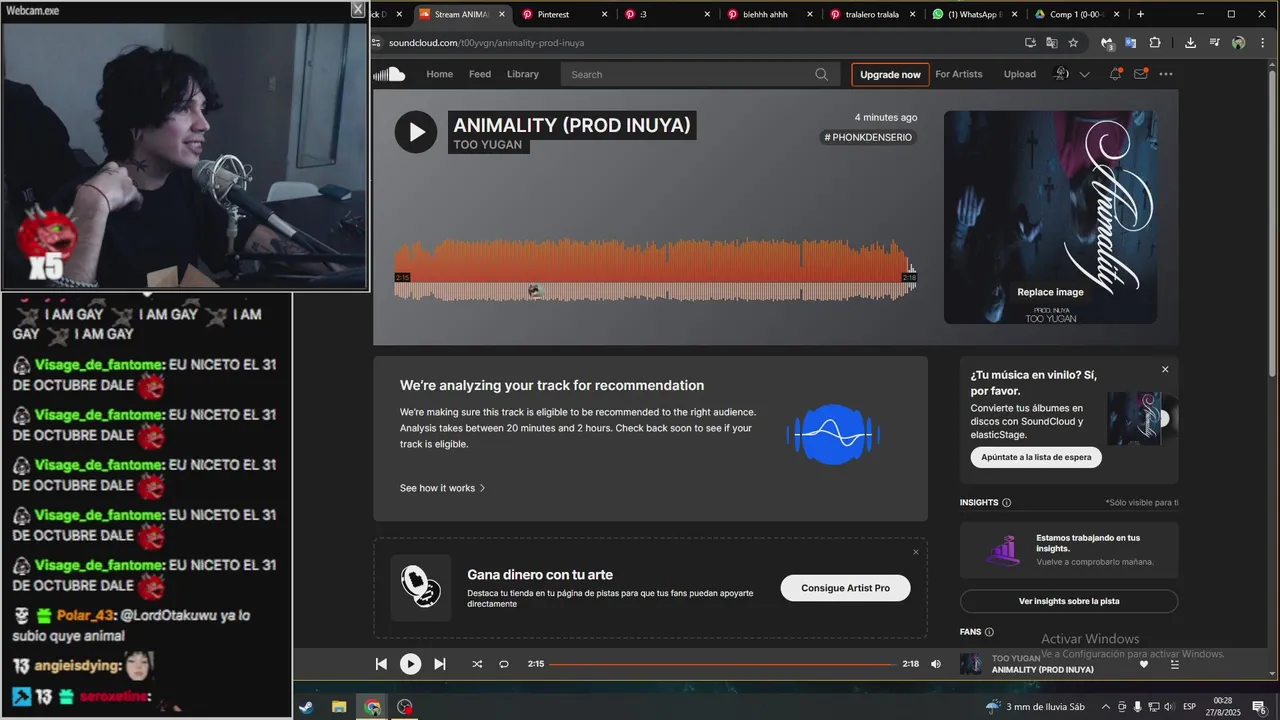Screen dimensions: 1280x720
Task: Play the ANIMALITY track with the large play button
Action: (416, 132)
